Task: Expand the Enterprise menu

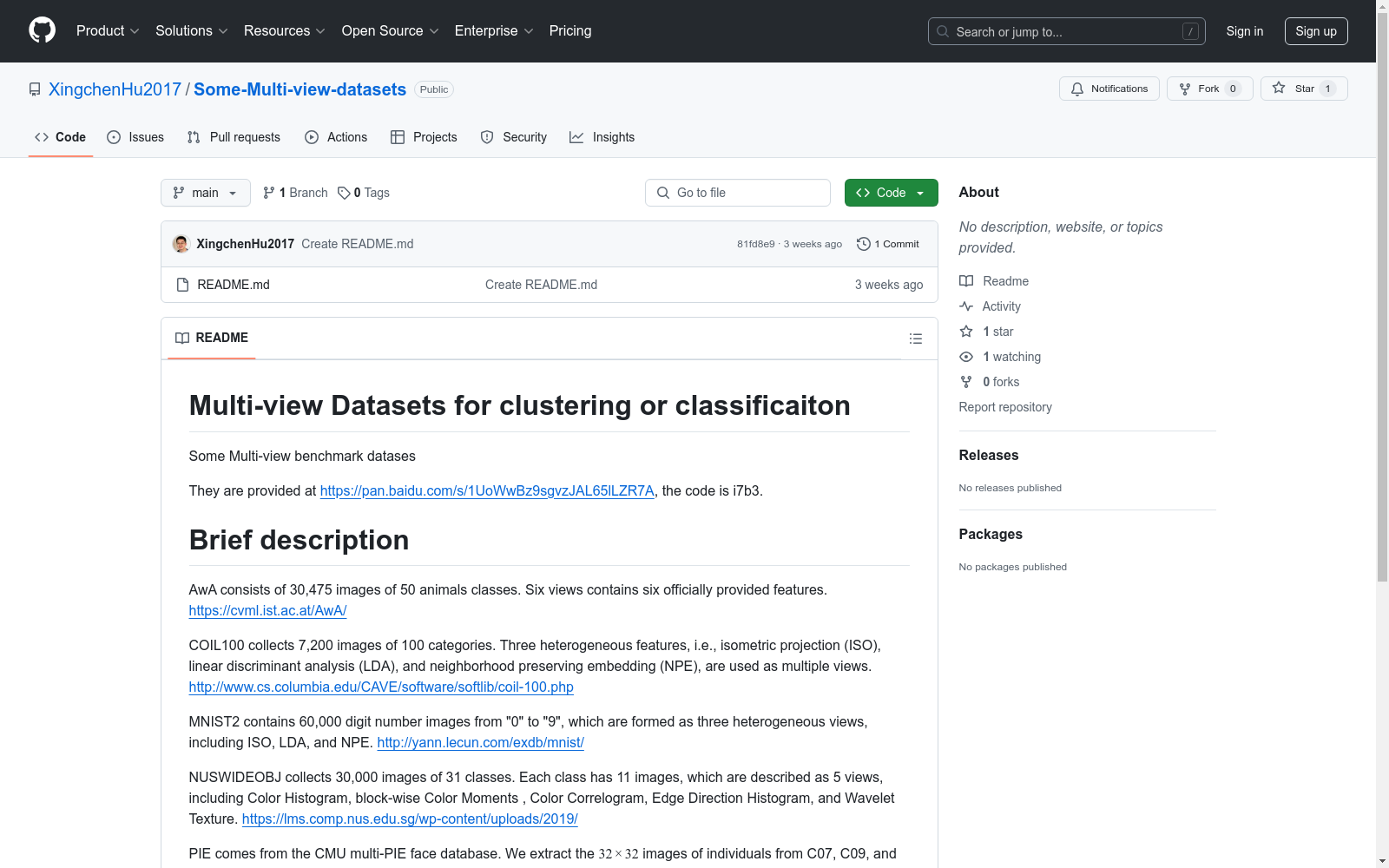Action: coord(494,30)
